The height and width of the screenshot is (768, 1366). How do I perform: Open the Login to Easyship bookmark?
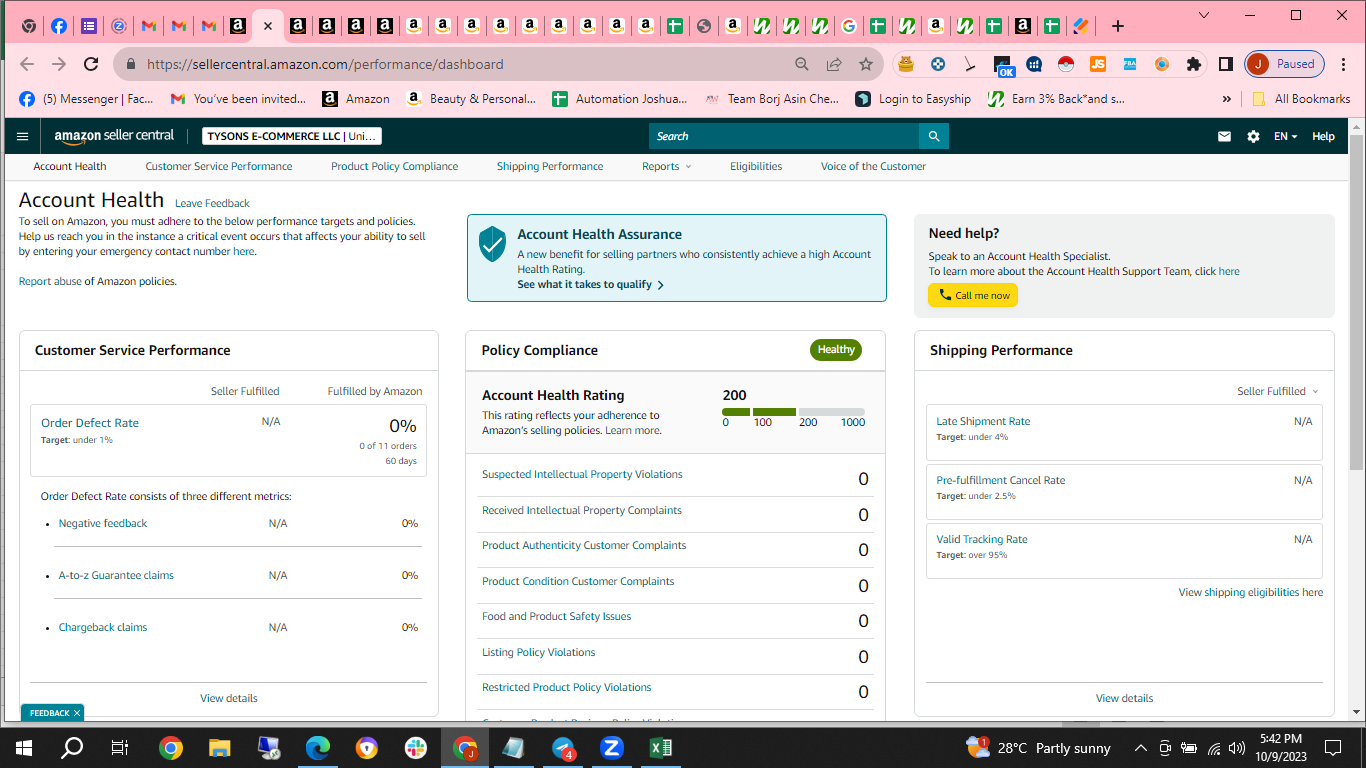pos(913,99)
